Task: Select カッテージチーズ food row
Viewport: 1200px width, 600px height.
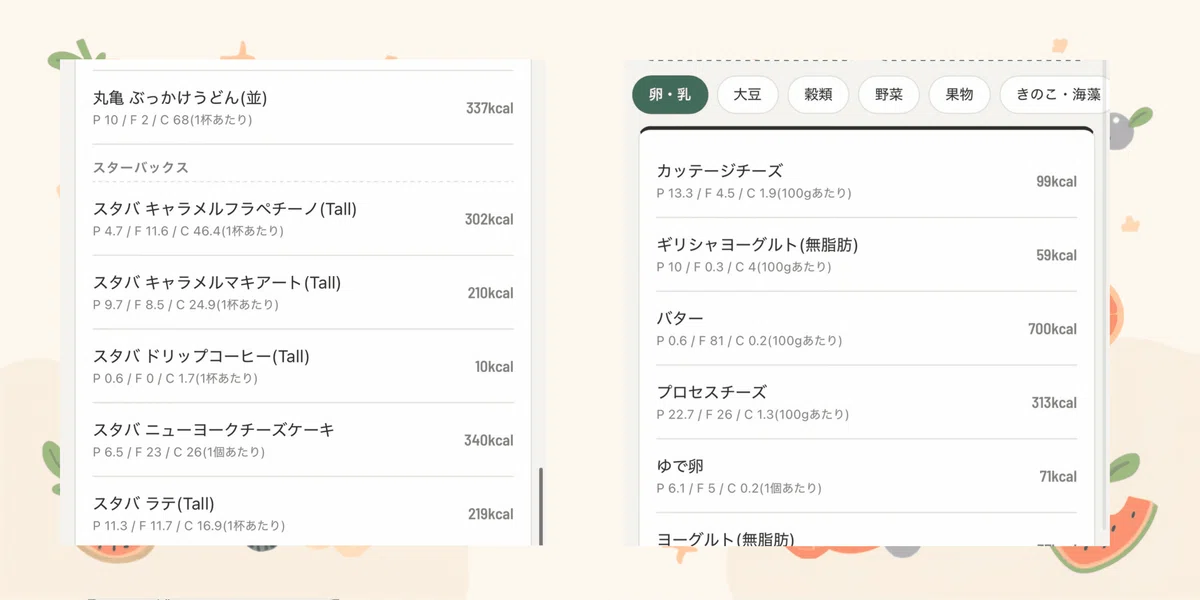Action: coord(867,181)
